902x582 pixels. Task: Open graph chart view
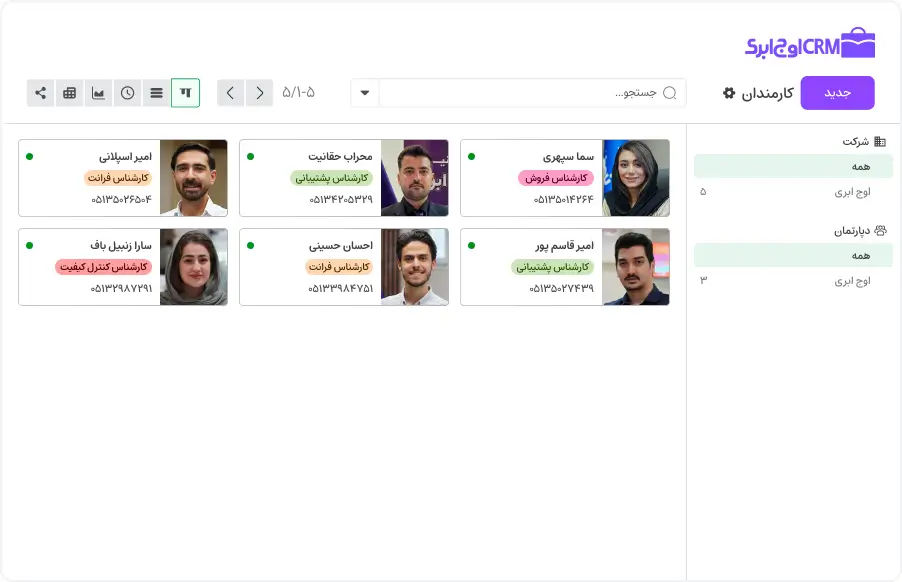98,93
